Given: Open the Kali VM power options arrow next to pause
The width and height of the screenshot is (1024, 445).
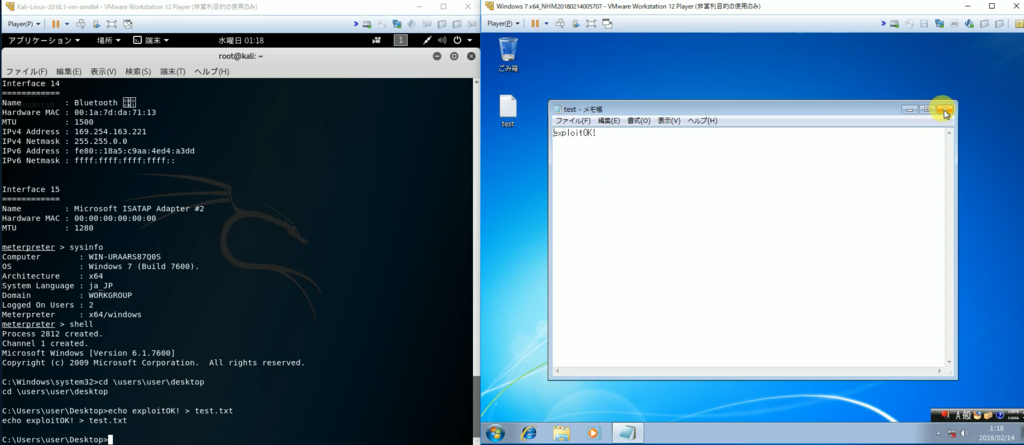Looking at the screenshot, I should pyautogui.click(x=67, y=24).
